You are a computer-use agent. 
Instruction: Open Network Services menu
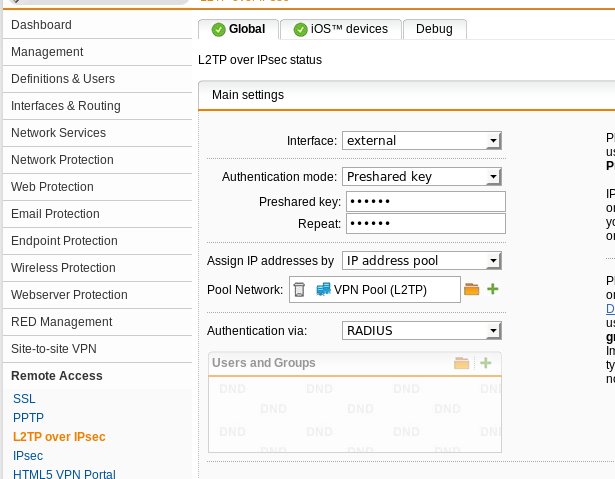pos(97,133)
